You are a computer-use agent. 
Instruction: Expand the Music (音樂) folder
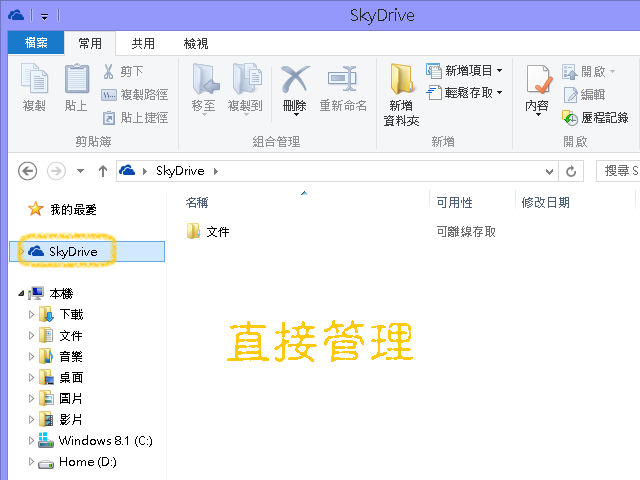pyautogui.click(x=31, y=356)
